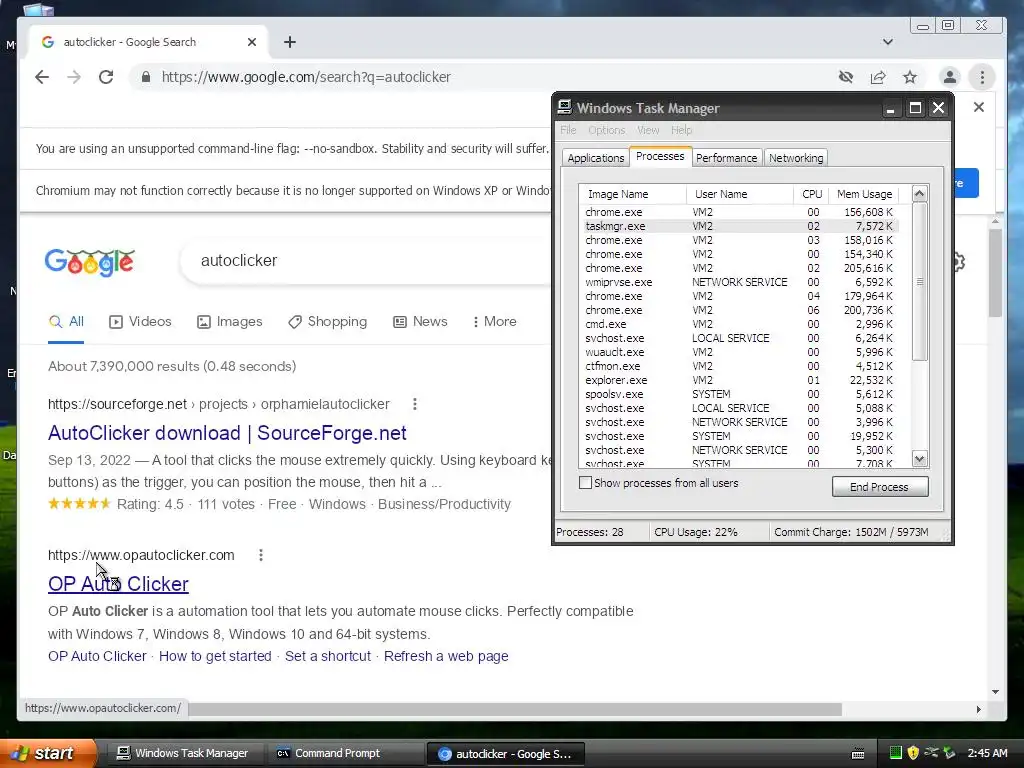Sort processes by Image Name column
The width and height of the screenshot is (1024, 768).
(x=632, y=194)
